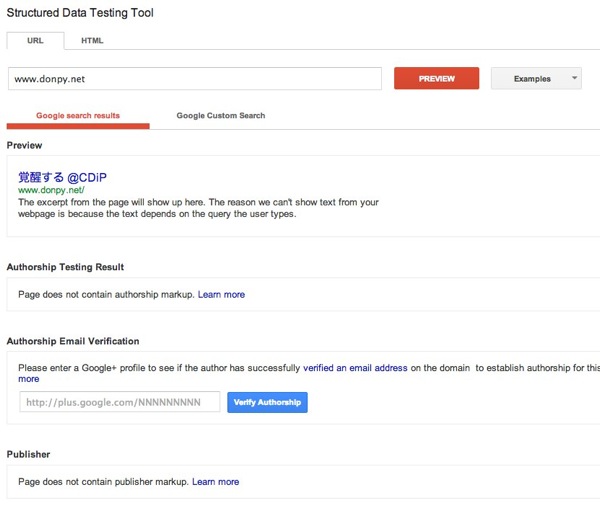600x511 pixels.
Task: Open Learn more about authorship markup
Action: [x=221, y=294]
